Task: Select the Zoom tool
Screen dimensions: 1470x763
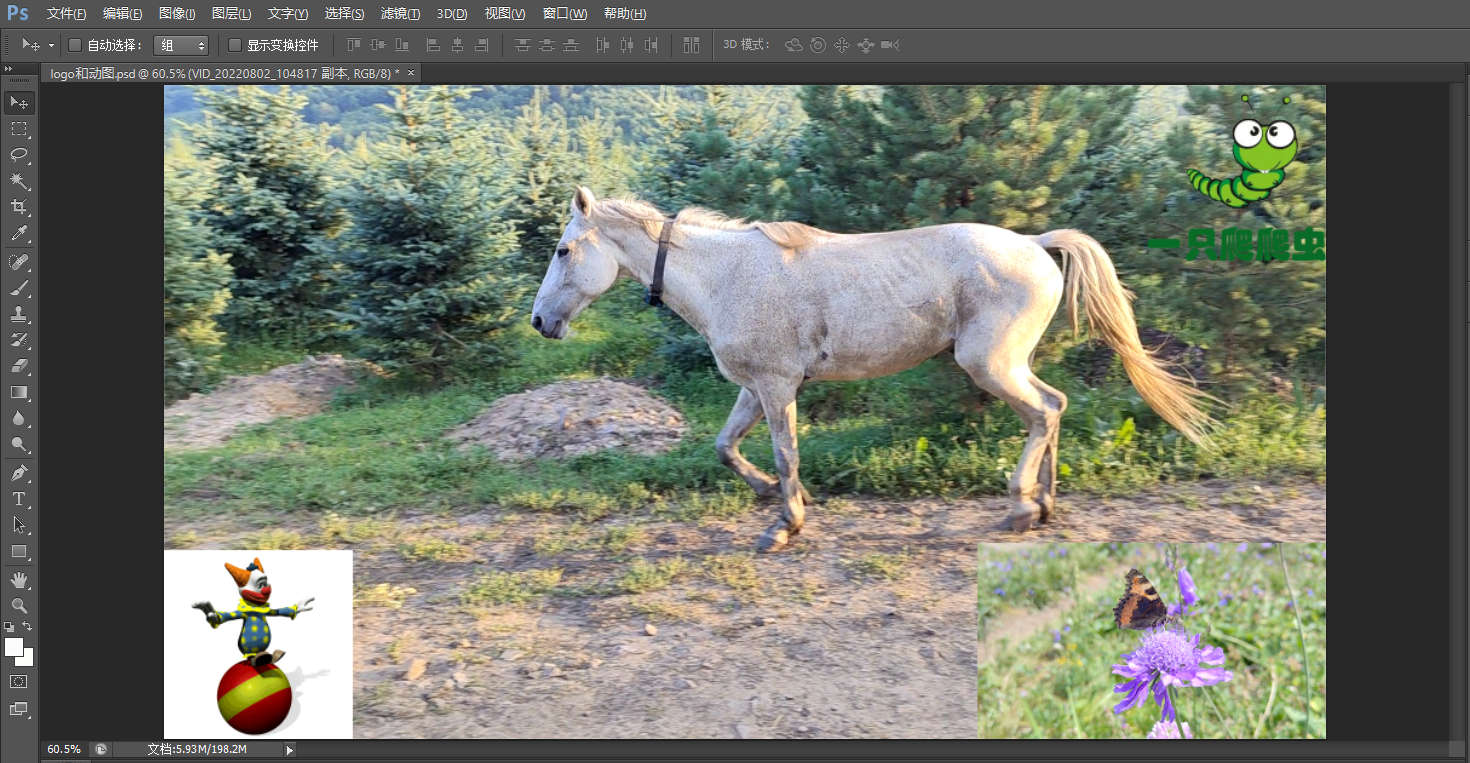Action: [x=19, y=605]
